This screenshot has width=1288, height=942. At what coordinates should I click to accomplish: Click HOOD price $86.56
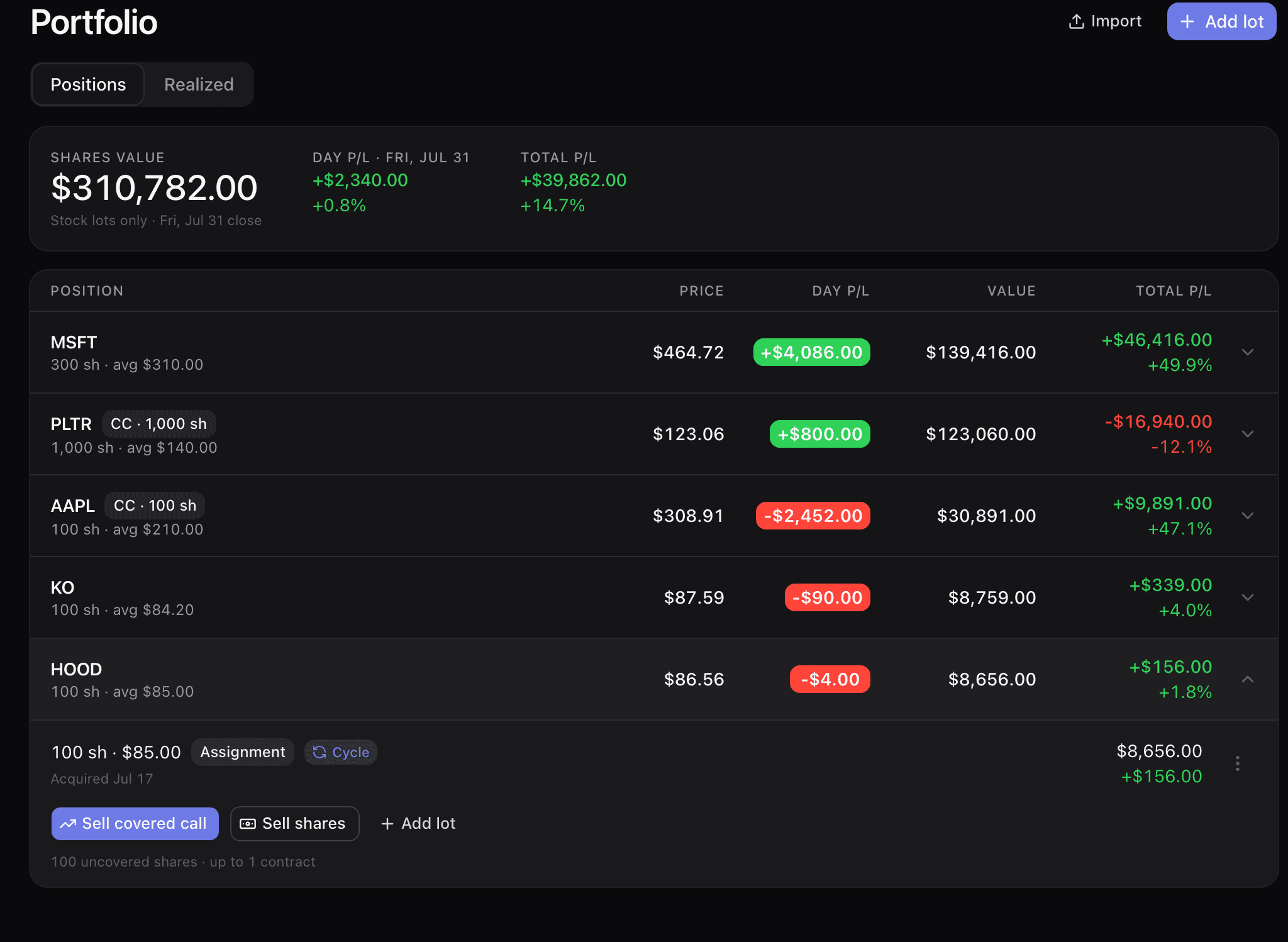coord(694,679)
